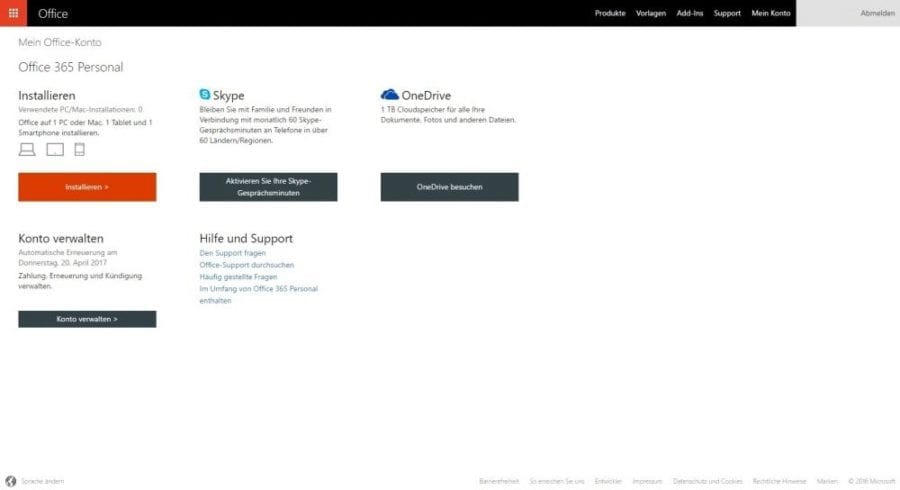Click the orange Installieren button
This screenshot has height=490, width=900.
click(87, 187)
